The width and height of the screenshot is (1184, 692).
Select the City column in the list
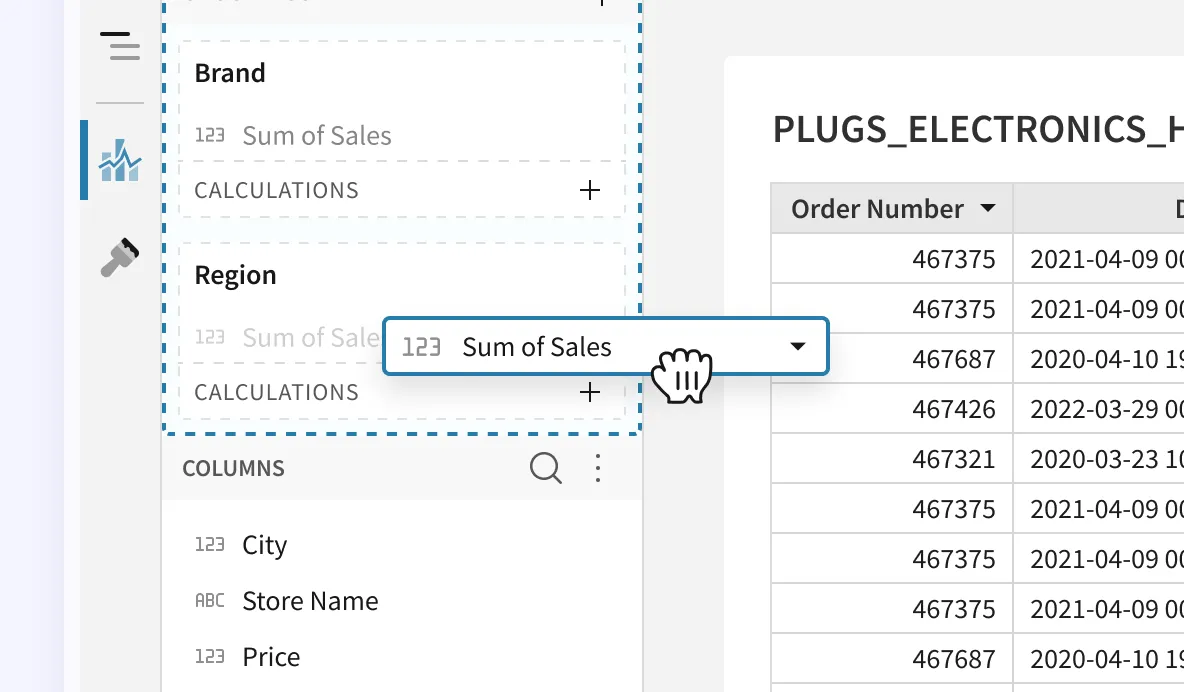(264, 545)
